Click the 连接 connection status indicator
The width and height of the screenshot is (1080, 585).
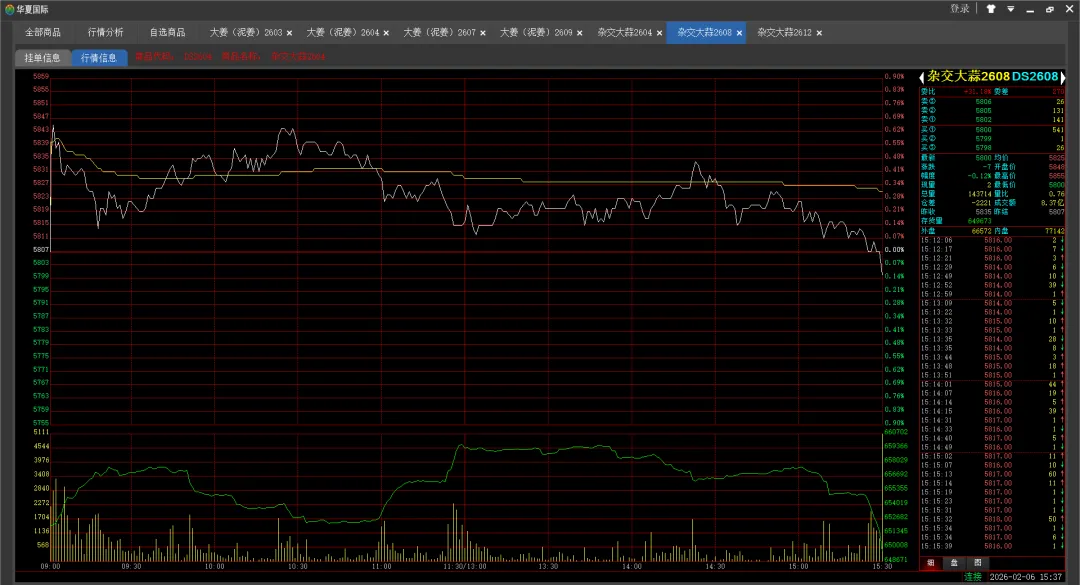coord(973,577)
